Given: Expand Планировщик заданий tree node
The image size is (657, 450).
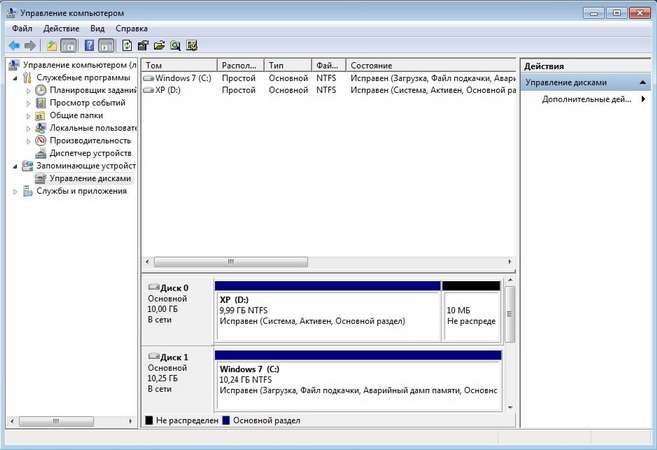Looking at the screenshot, I should [x=28, y=91].
